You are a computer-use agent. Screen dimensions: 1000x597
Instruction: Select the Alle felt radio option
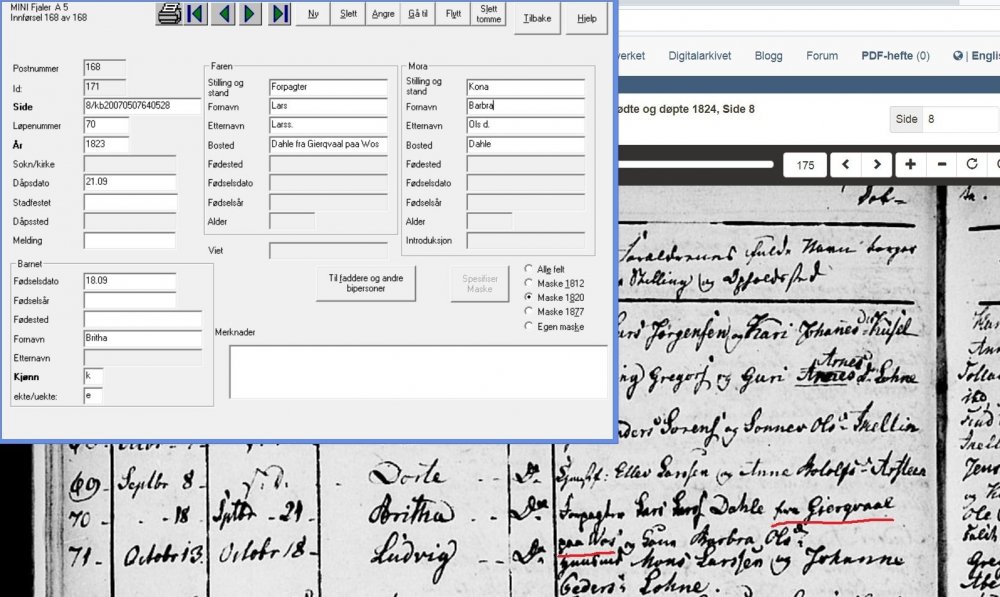[x=529, y=269]
